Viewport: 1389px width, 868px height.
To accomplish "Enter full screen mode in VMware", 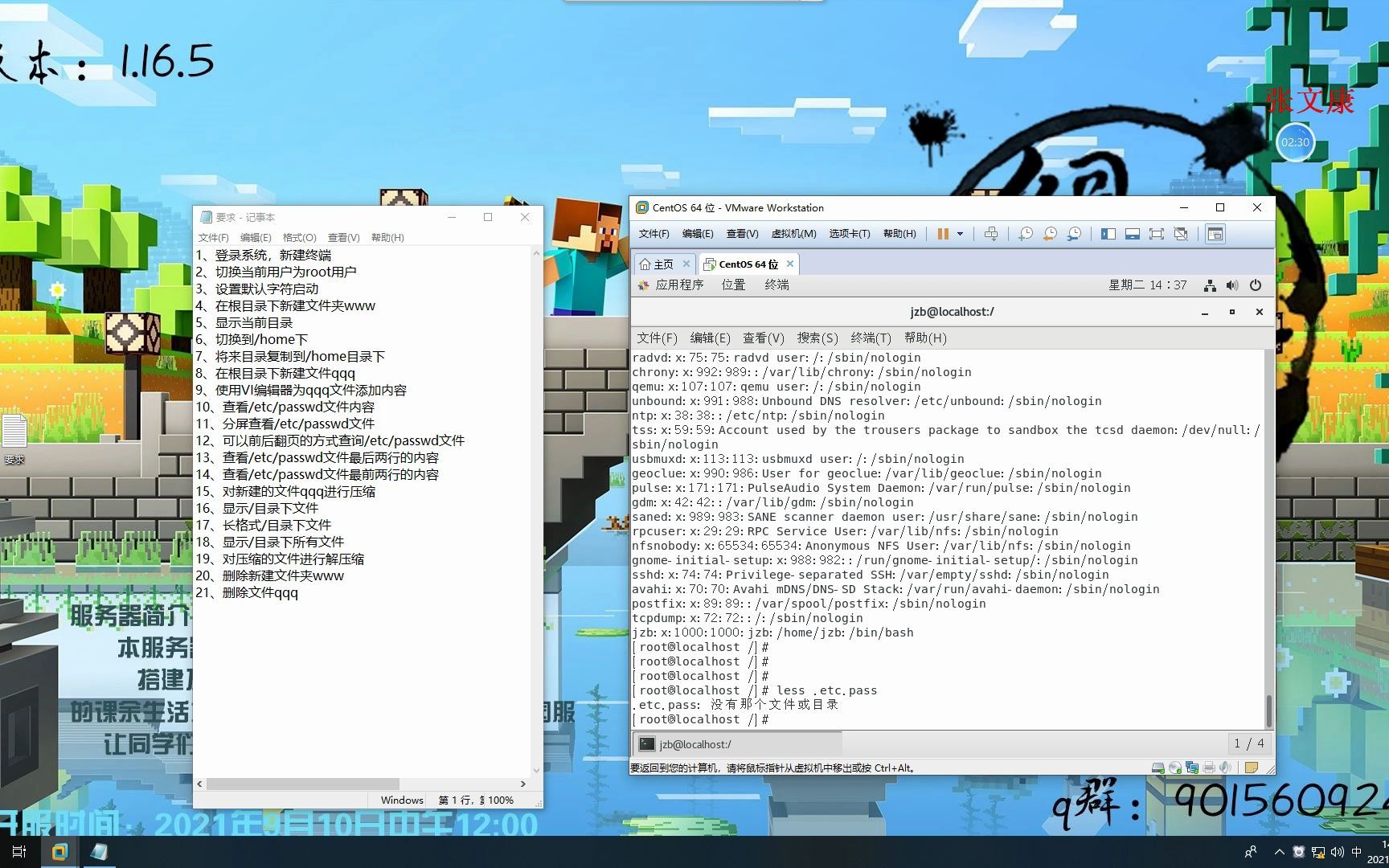I will point(1157,234).
